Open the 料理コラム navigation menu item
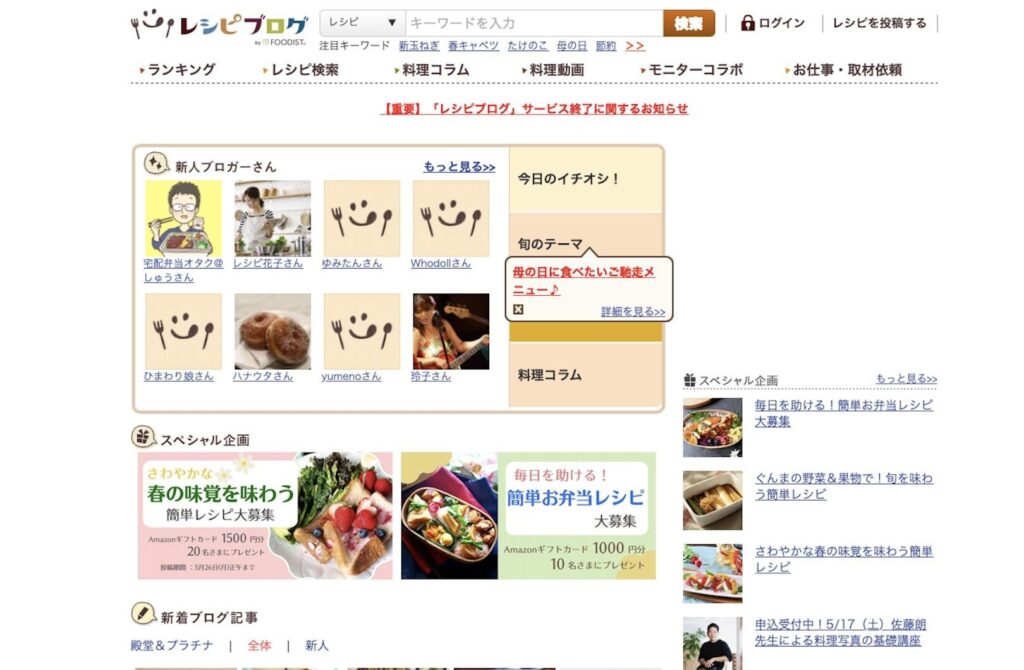 (432, 70)
